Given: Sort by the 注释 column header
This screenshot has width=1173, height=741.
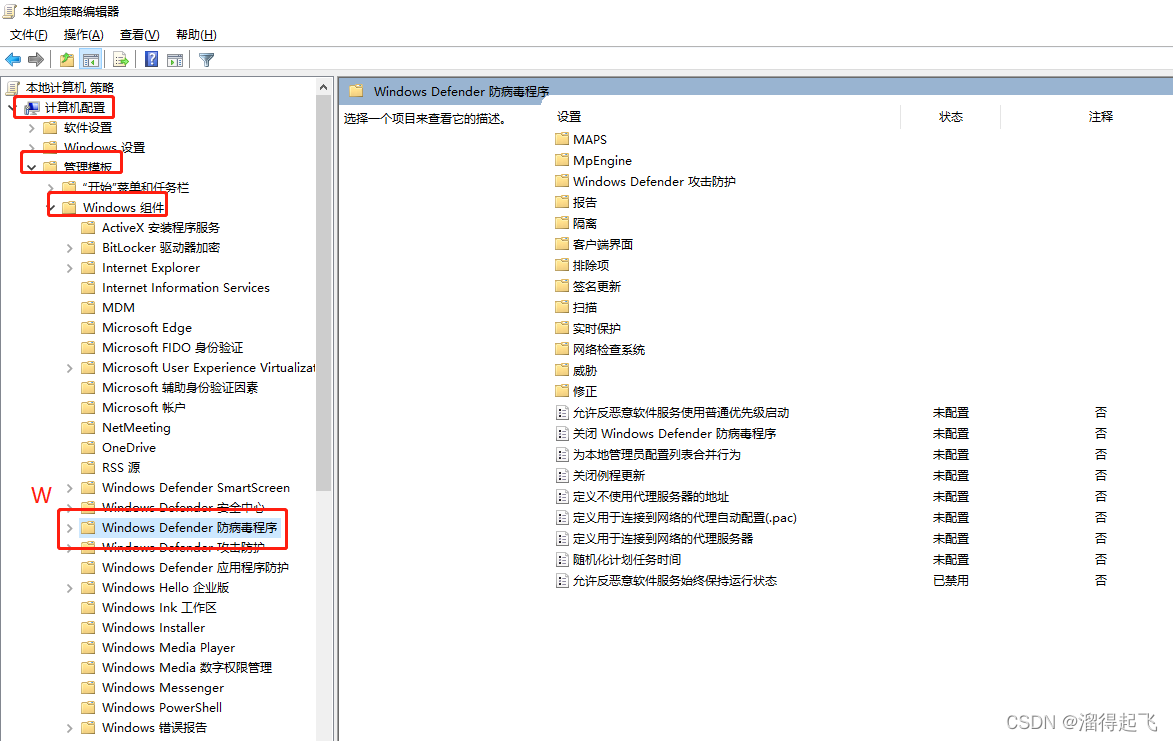Looking at the screenshot, I should (1100, 117).
